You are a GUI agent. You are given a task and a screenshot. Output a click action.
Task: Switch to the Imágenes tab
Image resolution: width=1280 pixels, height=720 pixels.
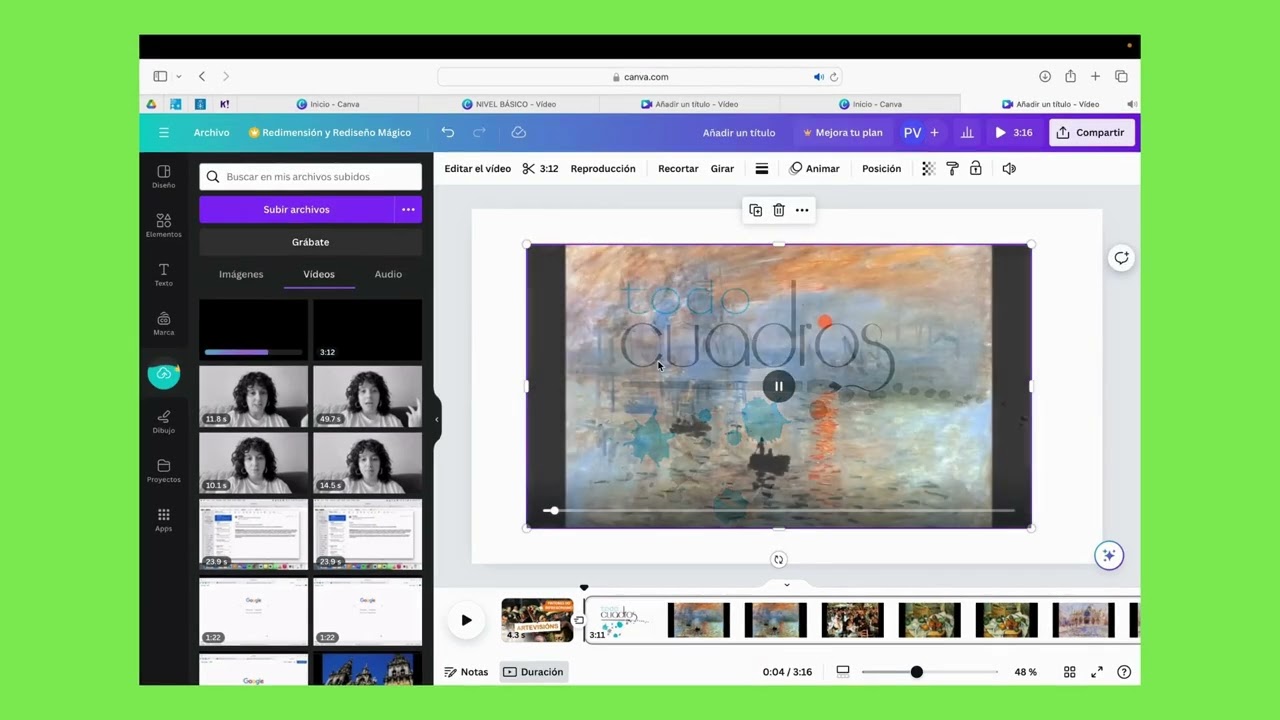[x=241, y=274]
